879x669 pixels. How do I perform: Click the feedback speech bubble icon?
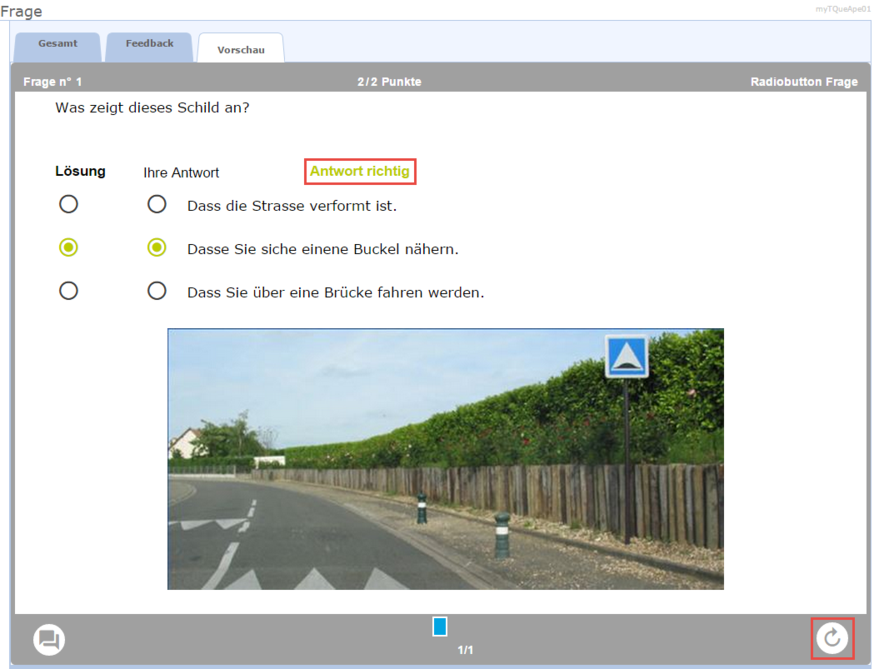coord(49,639)
